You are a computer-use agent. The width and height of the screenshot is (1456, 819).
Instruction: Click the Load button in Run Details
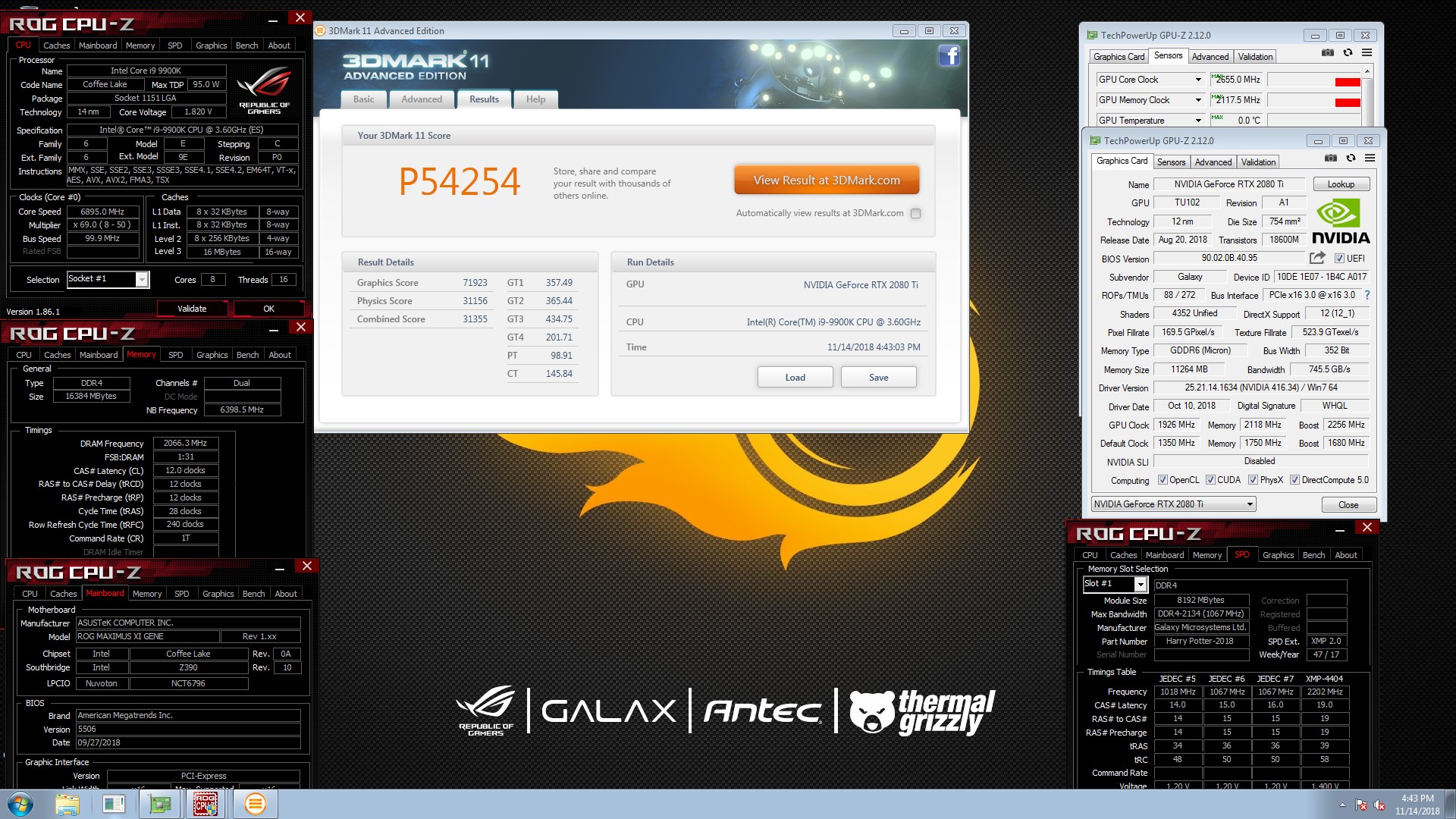[795, 378]
